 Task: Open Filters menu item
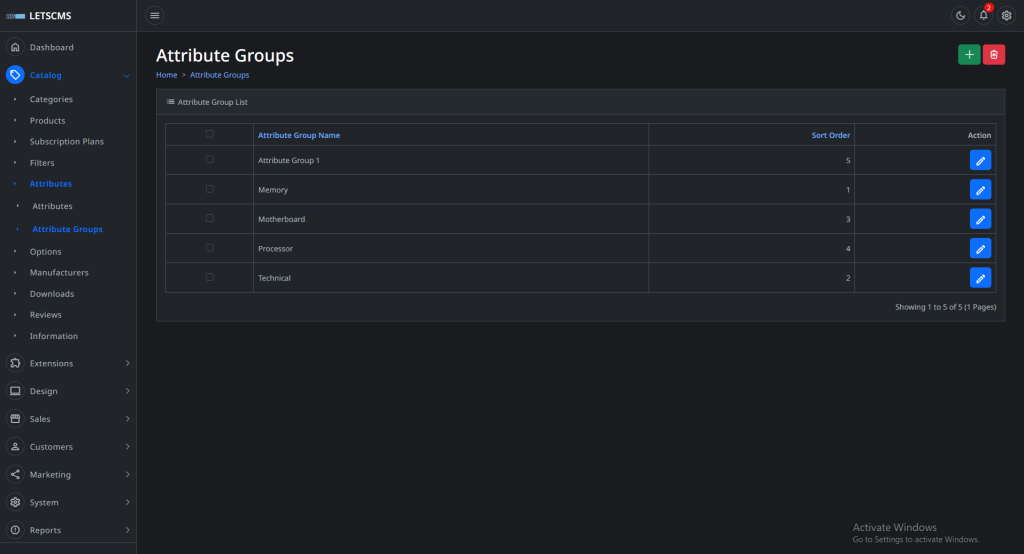[42, 163]
